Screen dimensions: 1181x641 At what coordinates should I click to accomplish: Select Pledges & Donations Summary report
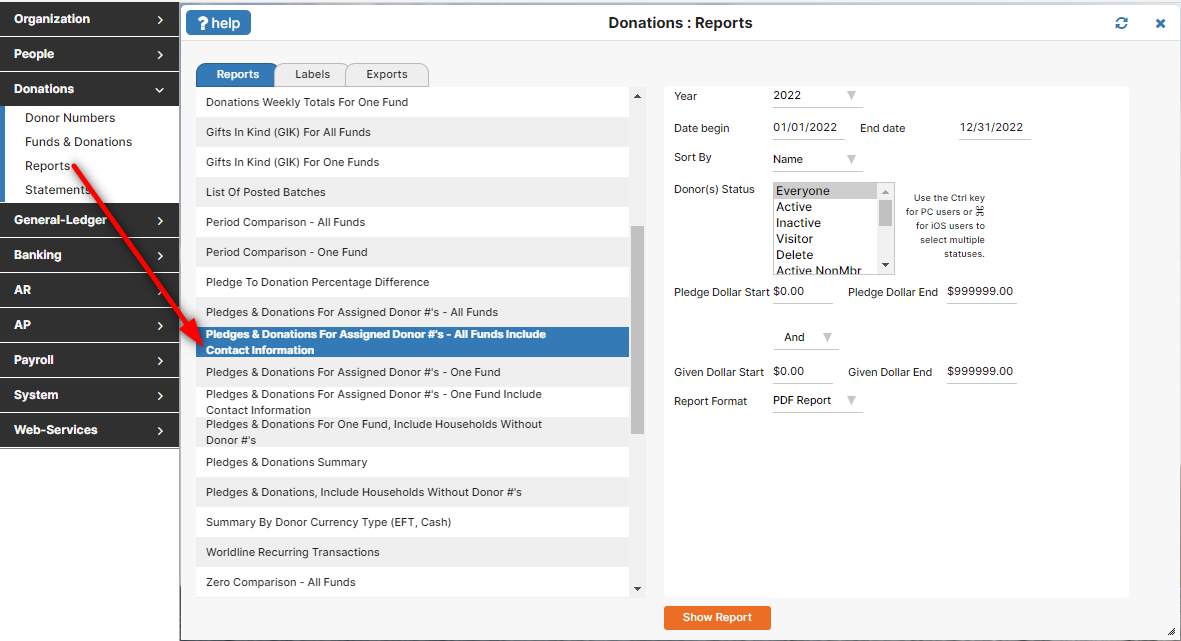(x=412, y=462)
